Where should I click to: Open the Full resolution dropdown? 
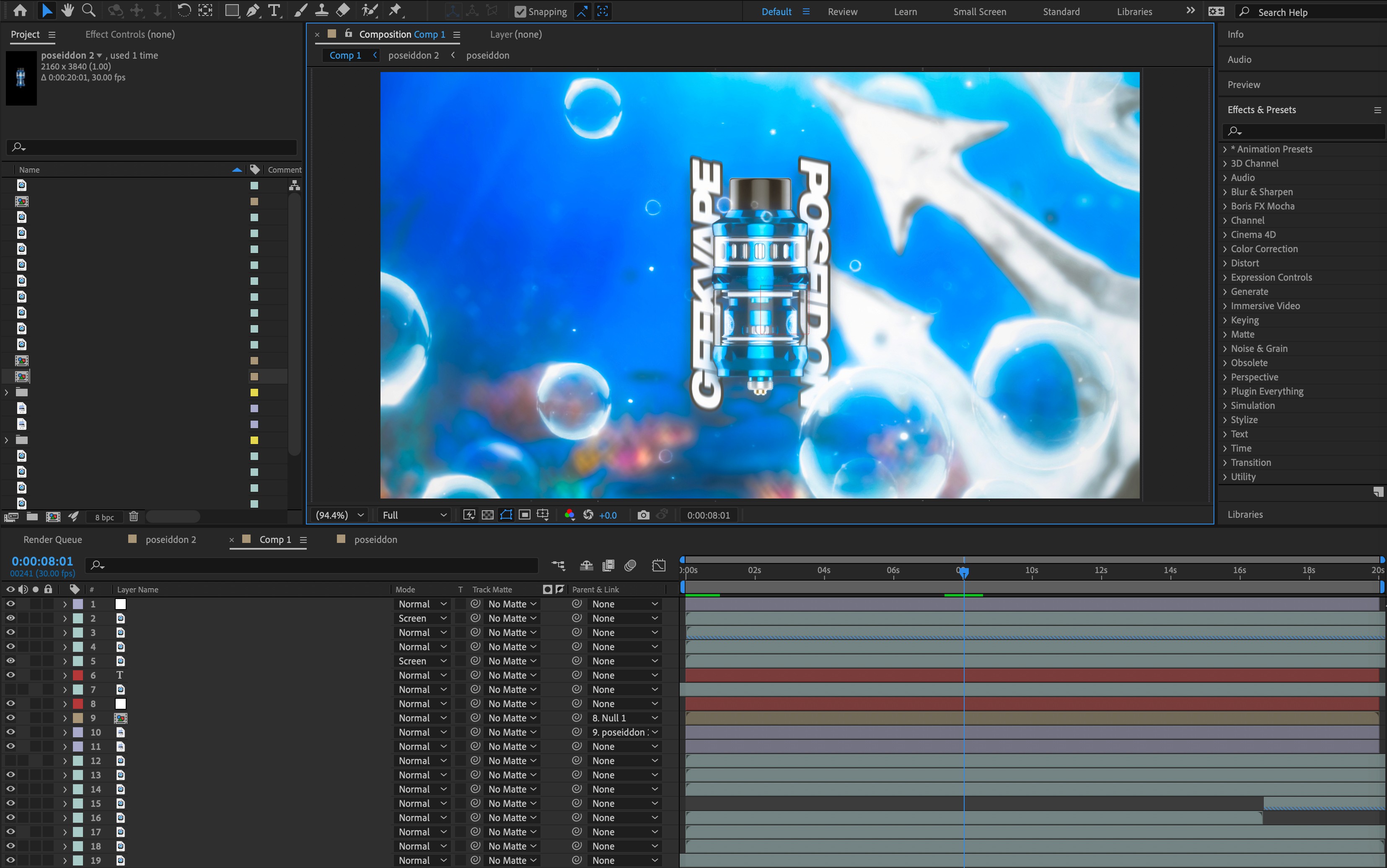[x=414, y=515]
